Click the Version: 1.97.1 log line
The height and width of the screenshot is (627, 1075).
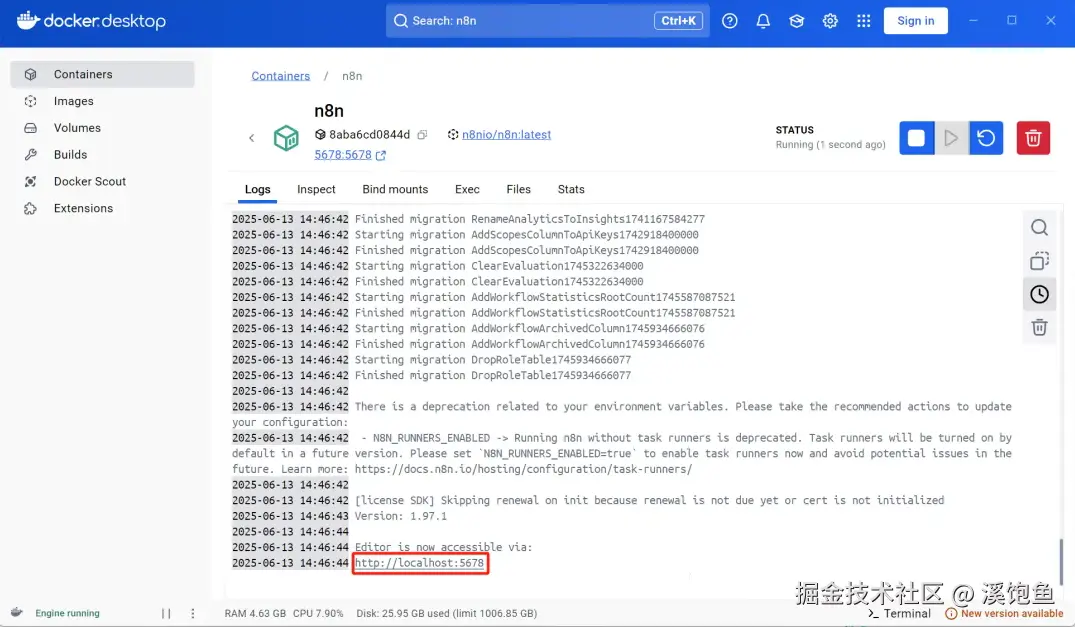pos(400,515)
